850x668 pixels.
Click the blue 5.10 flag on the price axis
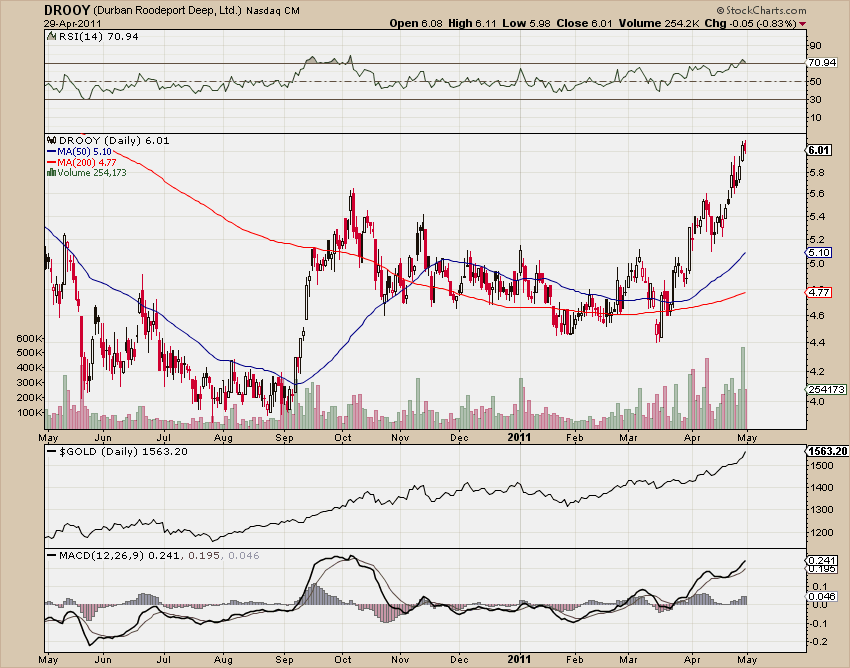pyautogui.click(x=819, y=253)
